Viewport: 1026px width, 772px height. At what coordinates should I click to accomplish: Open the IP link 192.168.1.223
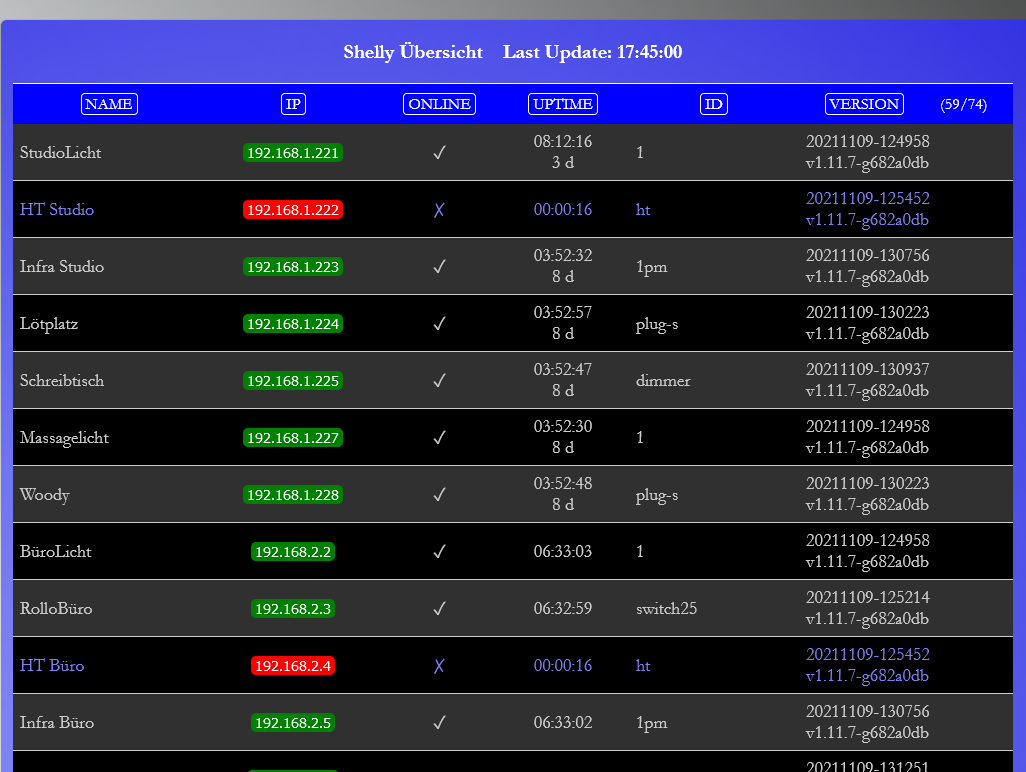[x=293, y=267]
